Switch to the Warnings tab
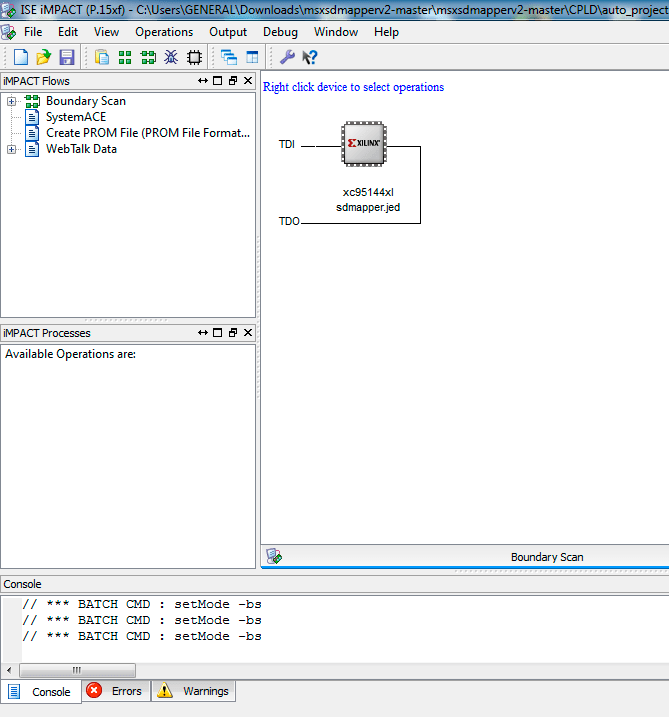Screen dimensions: 669x717 click(x=194, y=691)
